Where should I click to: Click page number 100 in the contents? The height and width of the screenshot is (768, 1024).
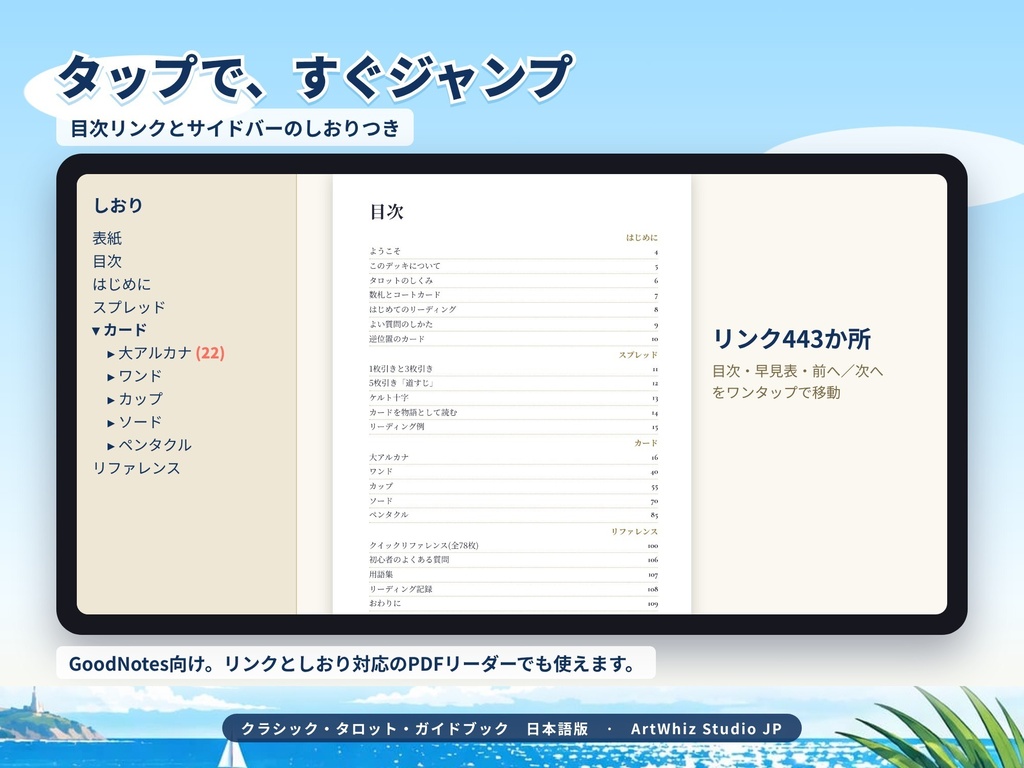(652, 546)
